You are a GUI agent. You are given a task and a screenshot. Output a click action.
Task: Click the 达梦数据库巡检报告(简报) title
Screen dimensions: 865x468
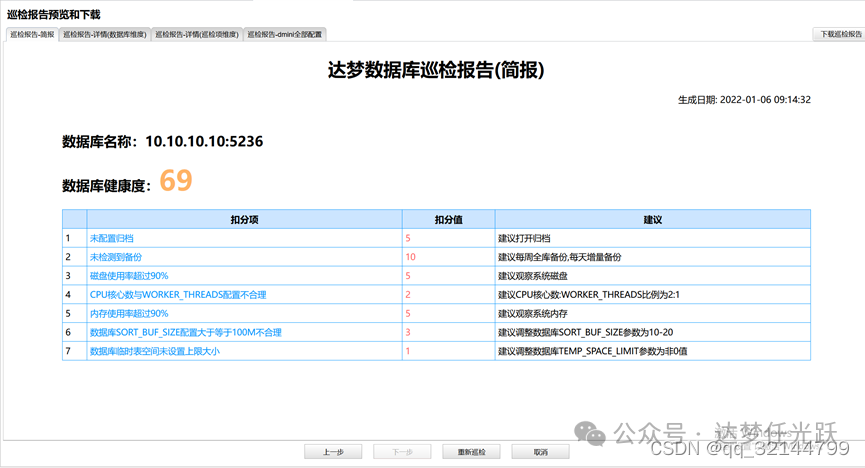(436, 70)
